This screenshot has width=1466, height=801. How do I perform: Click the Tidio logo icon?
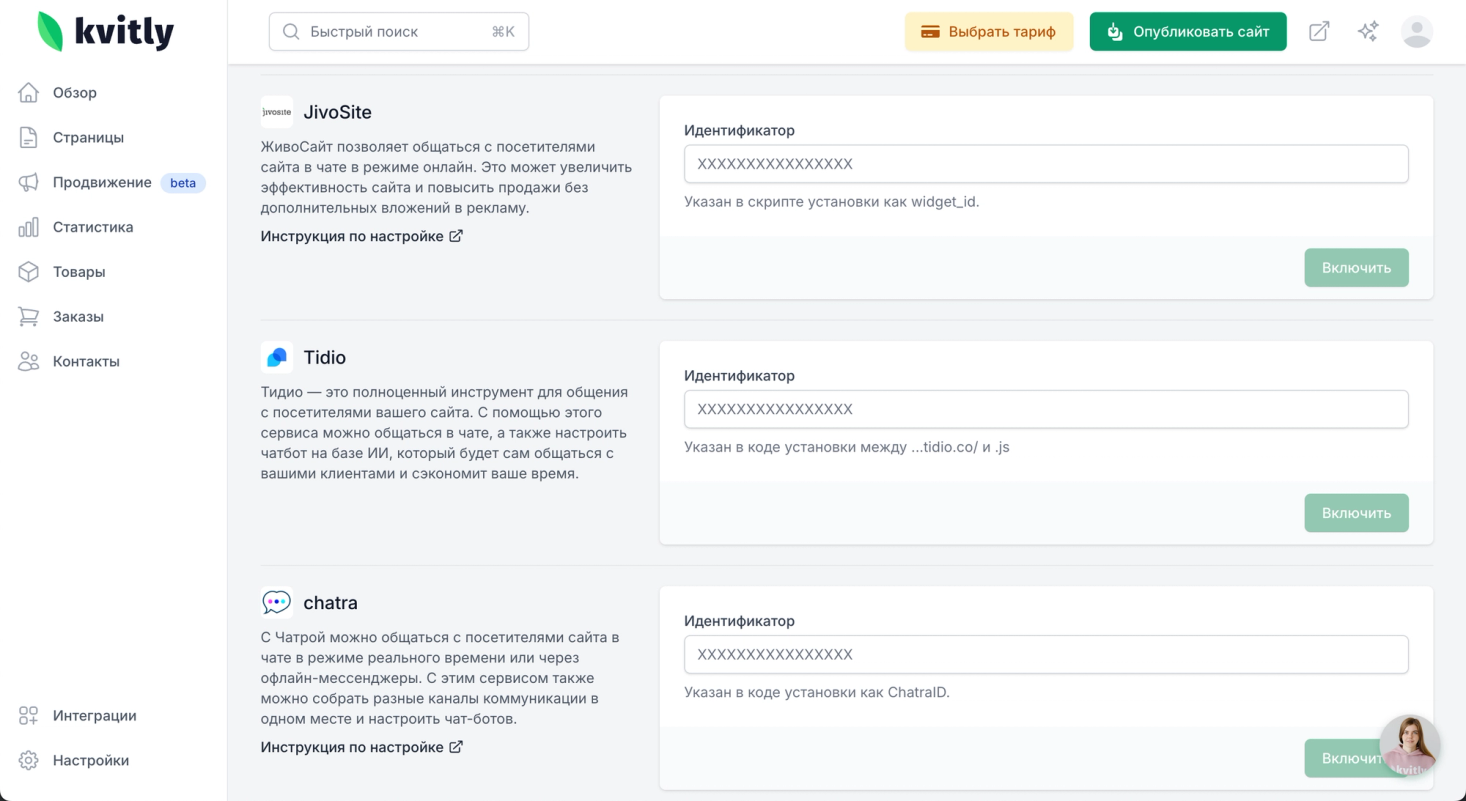click(277, 357)
